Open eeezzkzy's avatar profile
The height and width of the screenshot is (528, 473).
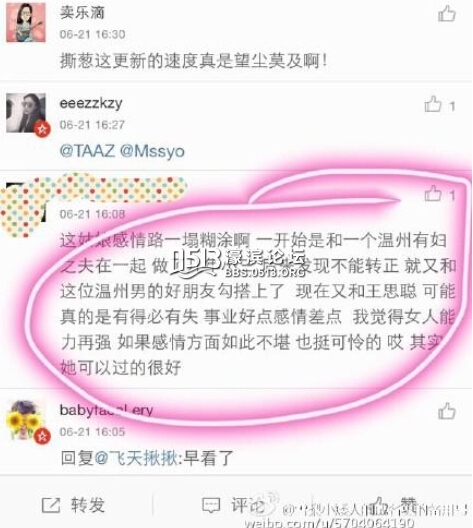[26, 113]
